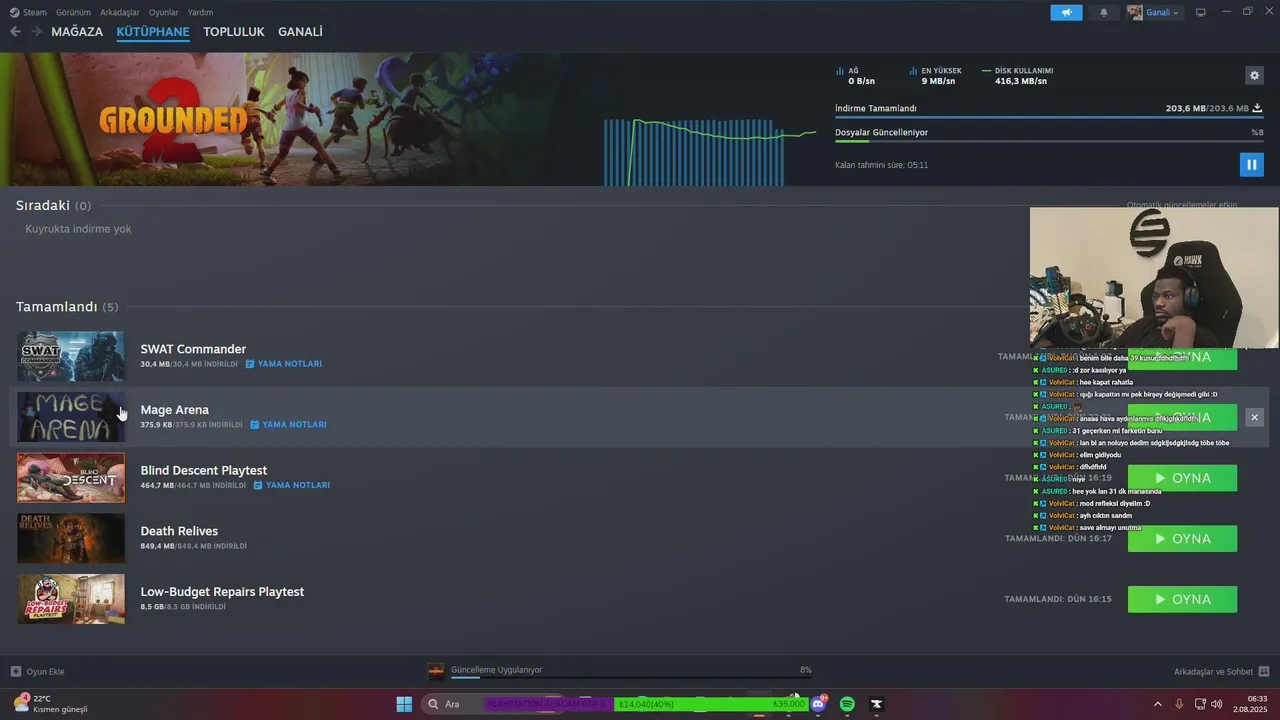Open the Windows Start button

point(404,704)
